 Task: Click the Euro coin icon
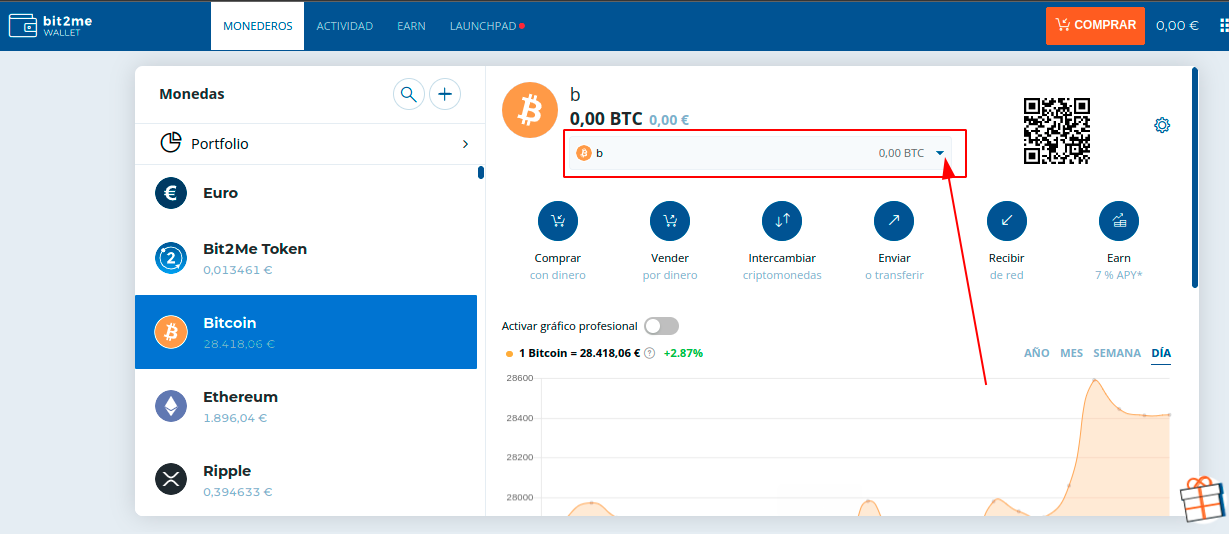click(x=171, y=193)
